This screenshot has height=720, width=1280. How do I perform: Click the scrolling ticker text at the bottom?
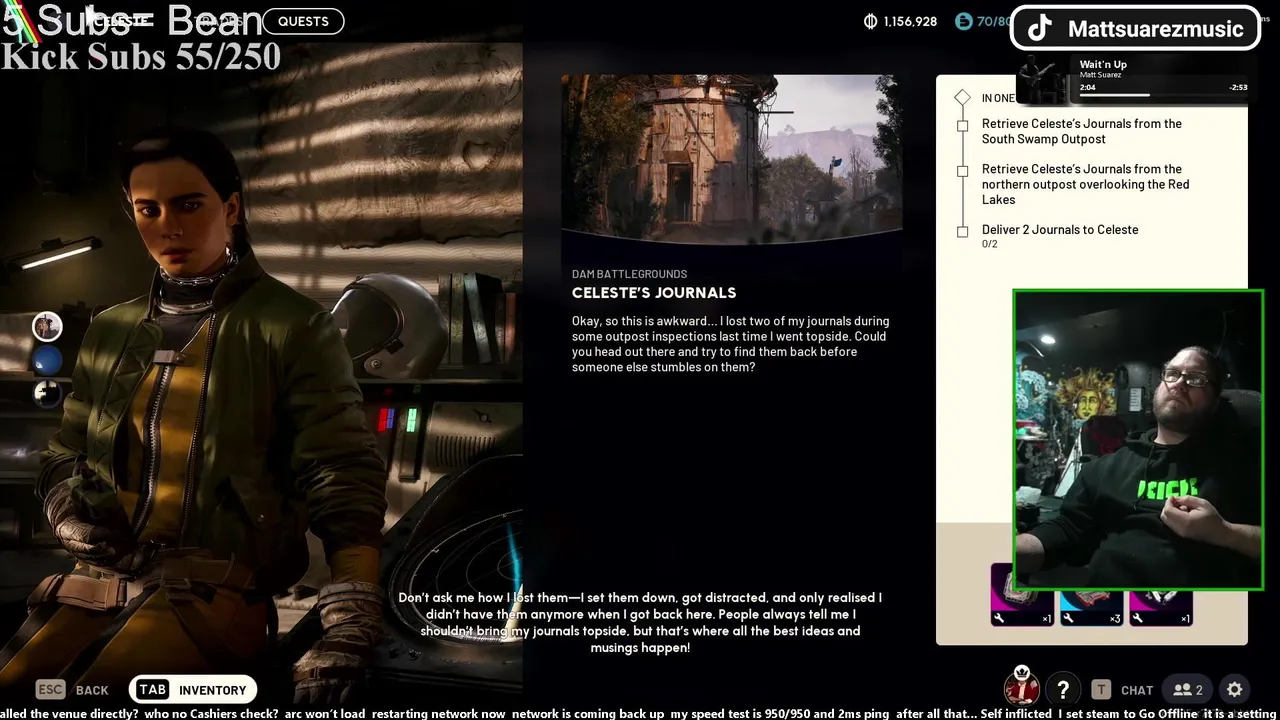[x=640, y=713]
